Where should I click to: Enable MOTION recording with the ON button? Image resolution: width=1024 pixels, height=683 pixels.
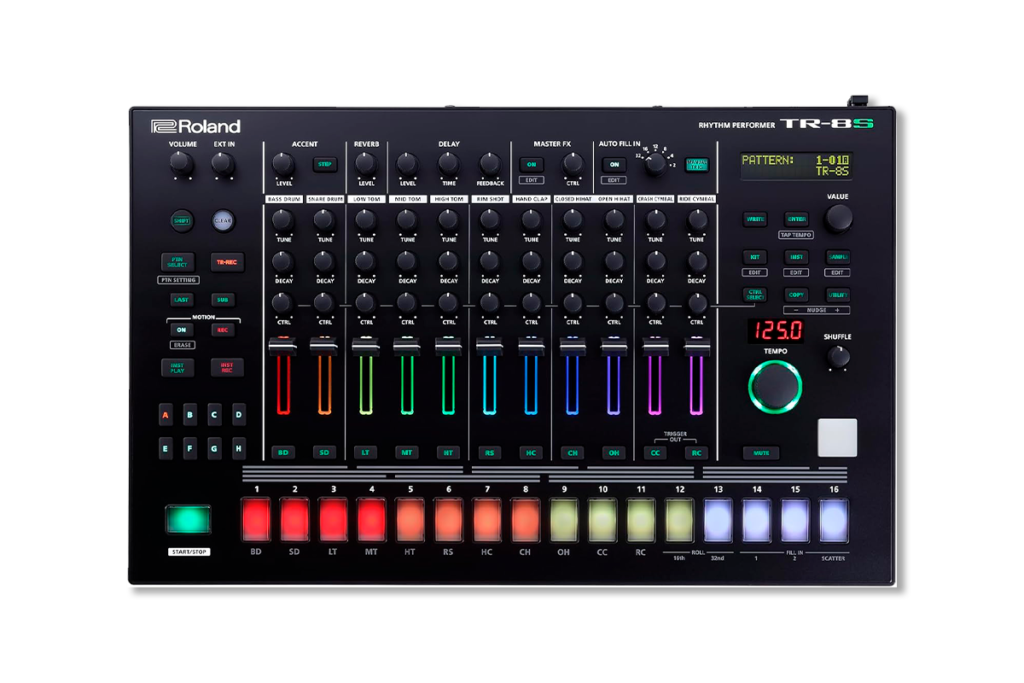[182, 329]
